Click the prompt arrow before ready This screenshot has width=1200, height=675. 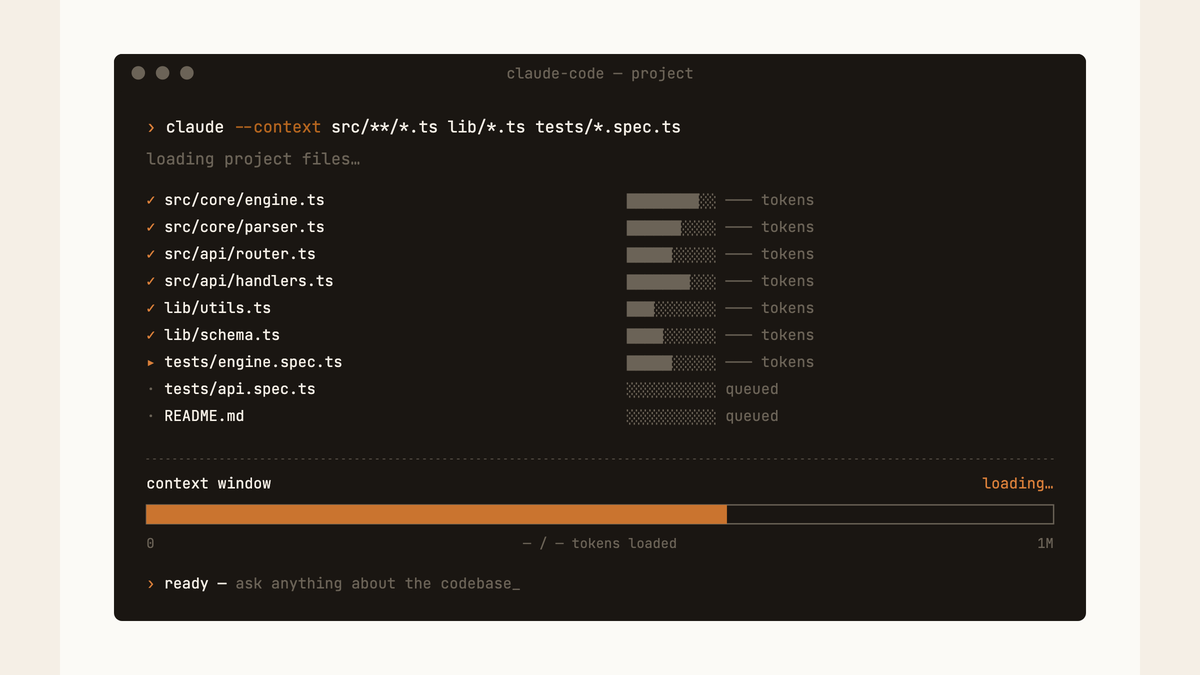point(151,583)
